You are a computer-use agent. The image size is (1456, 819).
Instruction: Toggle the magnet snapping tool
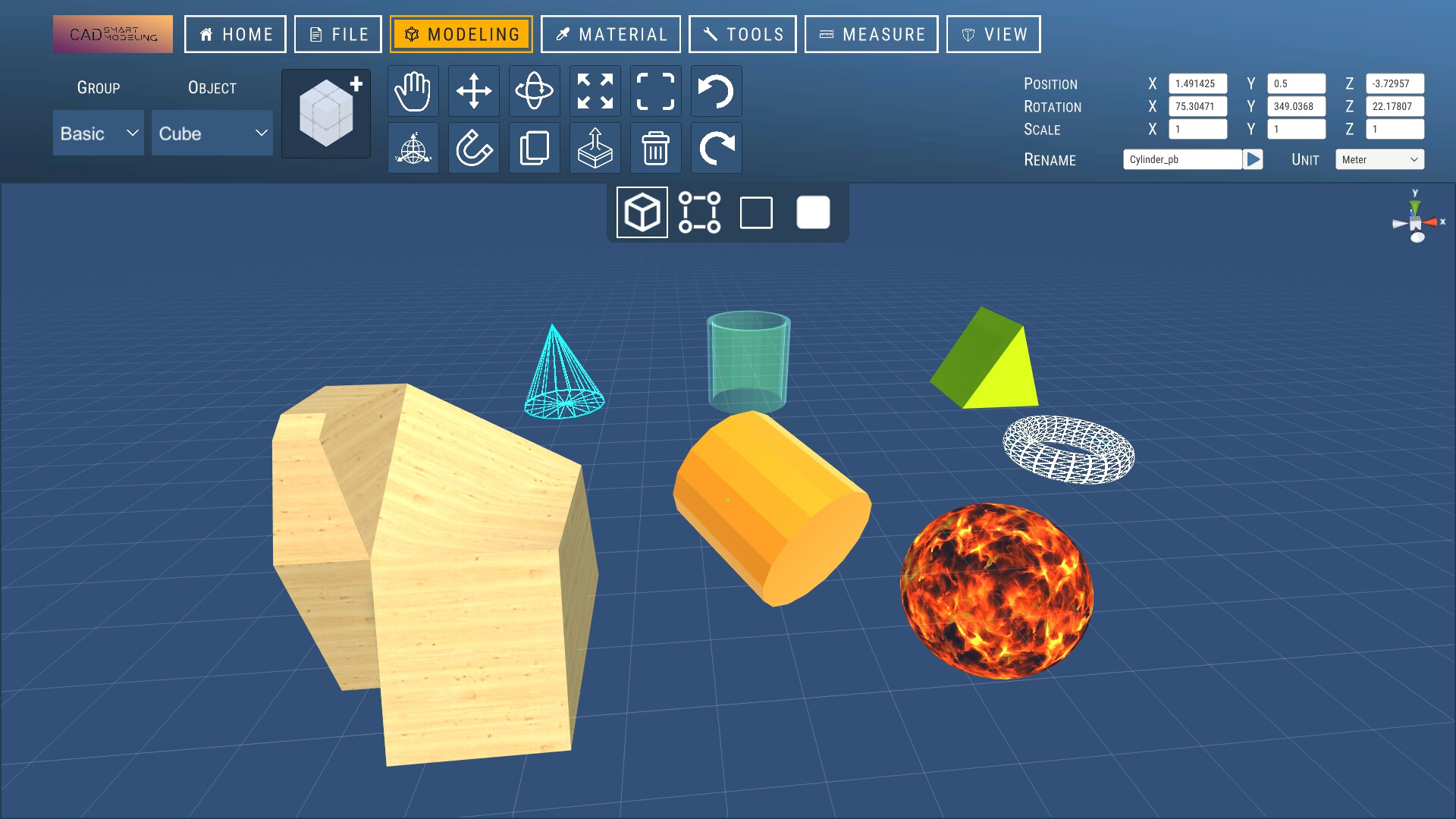pos(473,147)
